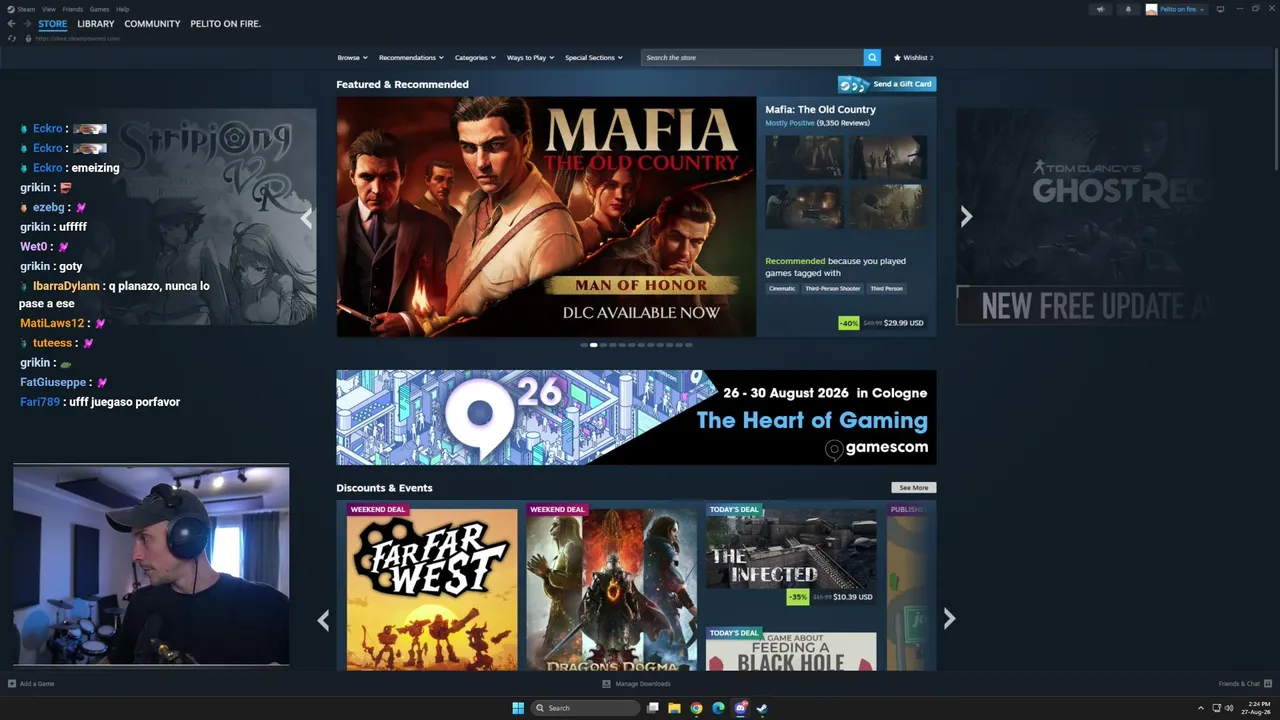Show hidden system tray icons
Image resolution: width=1280 pixels, height=720 pixels.
tap(1201, 708)
